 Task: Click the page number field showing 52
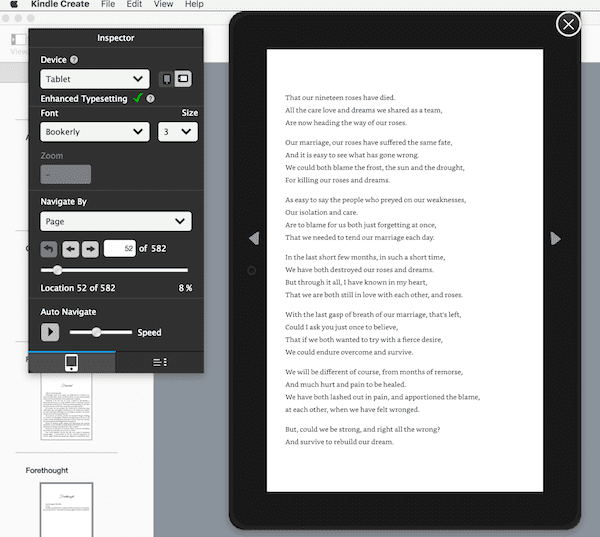pyautogui.click(x=119, y=249)
